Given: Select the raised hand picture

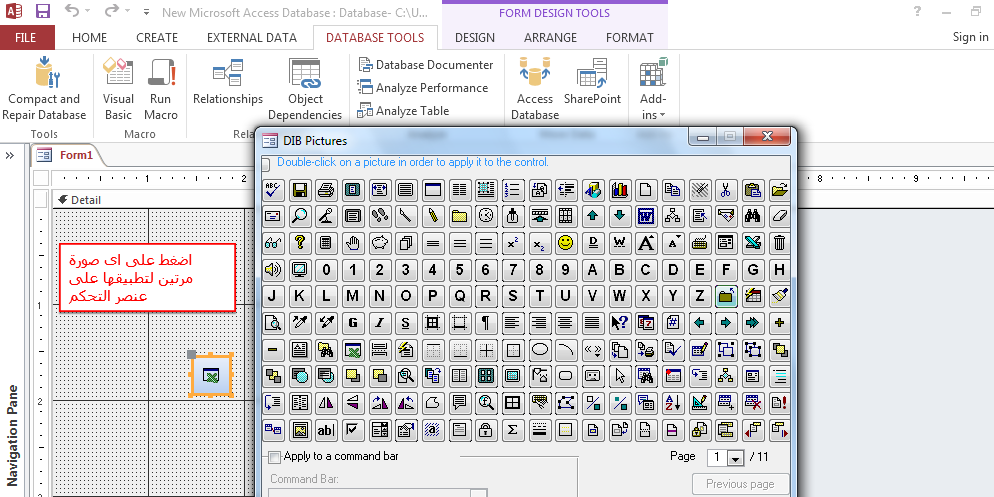Looking at the screenshot, I should (352, 243).
